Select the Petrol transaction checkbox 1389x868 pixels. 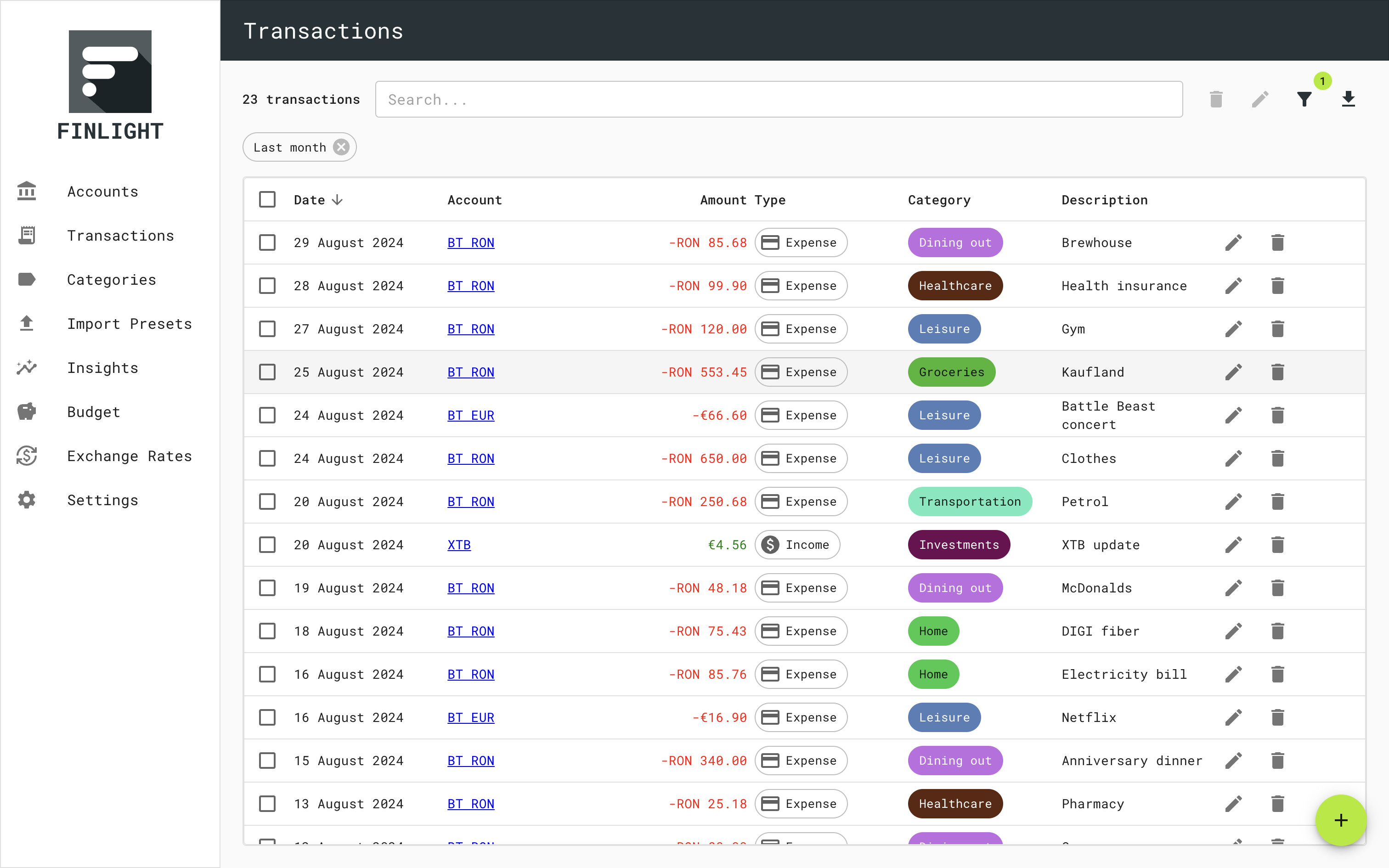(267, 502)
